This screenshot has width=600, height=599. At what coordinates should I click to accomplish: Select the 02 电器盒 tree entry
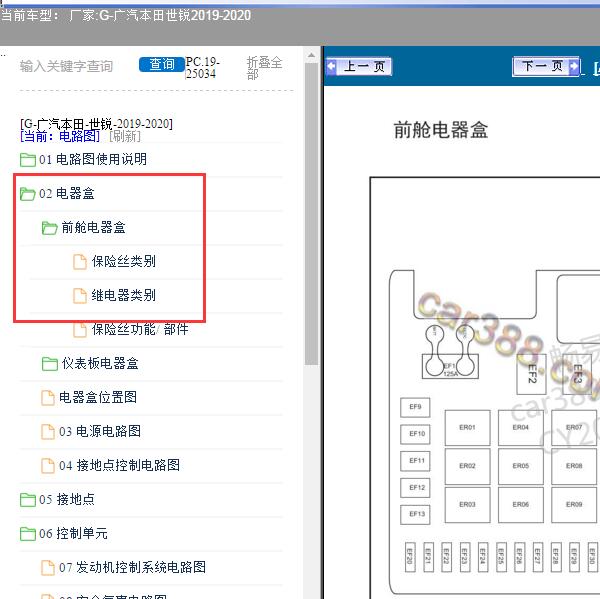click(x=67, y=193)
